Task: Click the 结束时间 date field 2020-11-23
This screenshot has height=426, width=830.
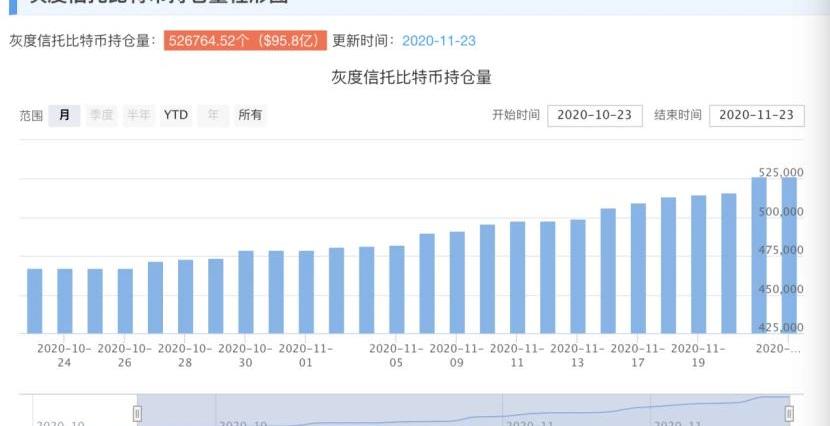Action: click(757, 116)
